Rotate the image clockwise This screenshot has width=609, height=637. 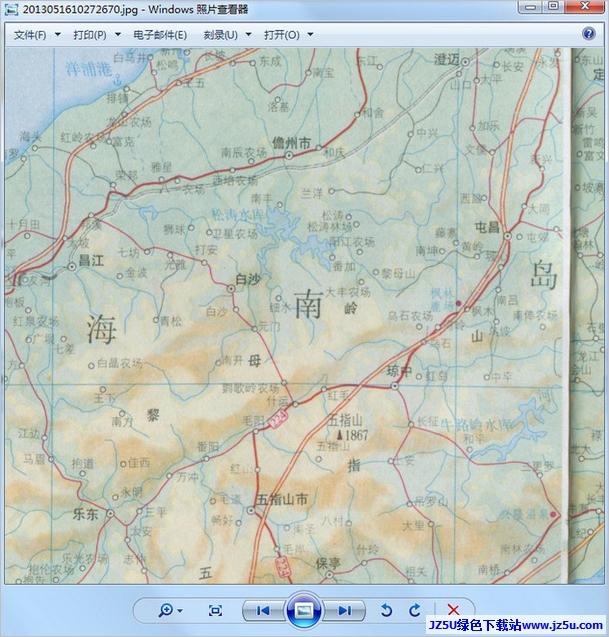[x=414, y=610]
